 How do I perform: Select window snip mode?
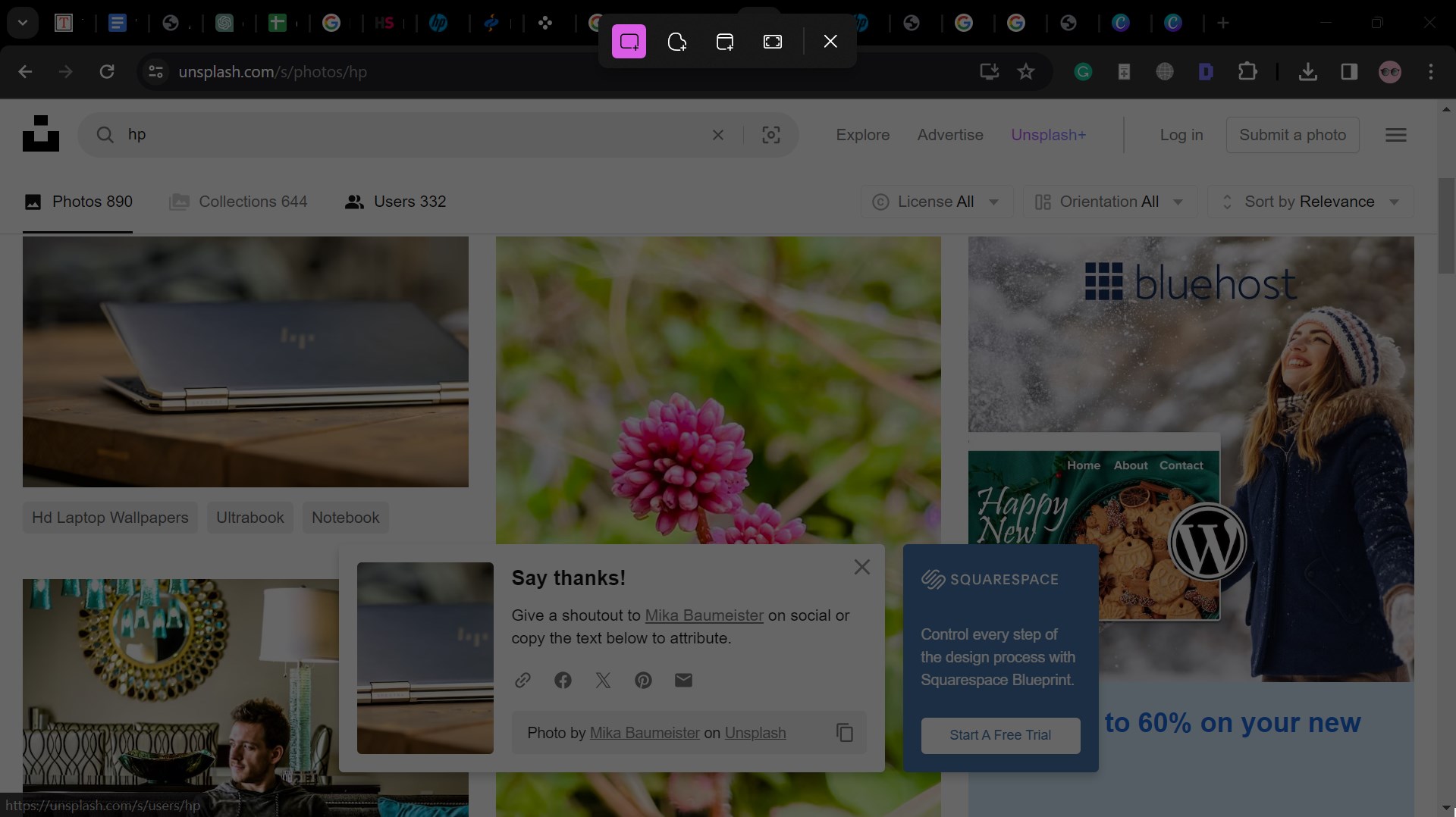(x=724, y=42)
